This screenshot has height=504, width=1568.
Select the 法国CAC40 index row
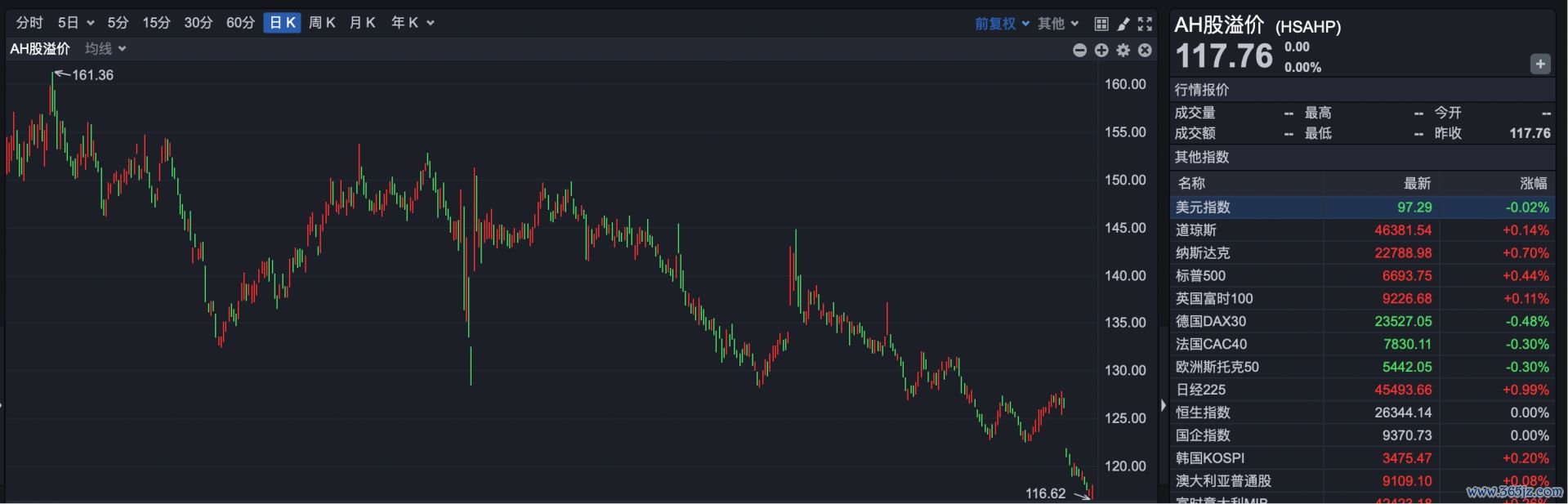[x=1363, y=345]
